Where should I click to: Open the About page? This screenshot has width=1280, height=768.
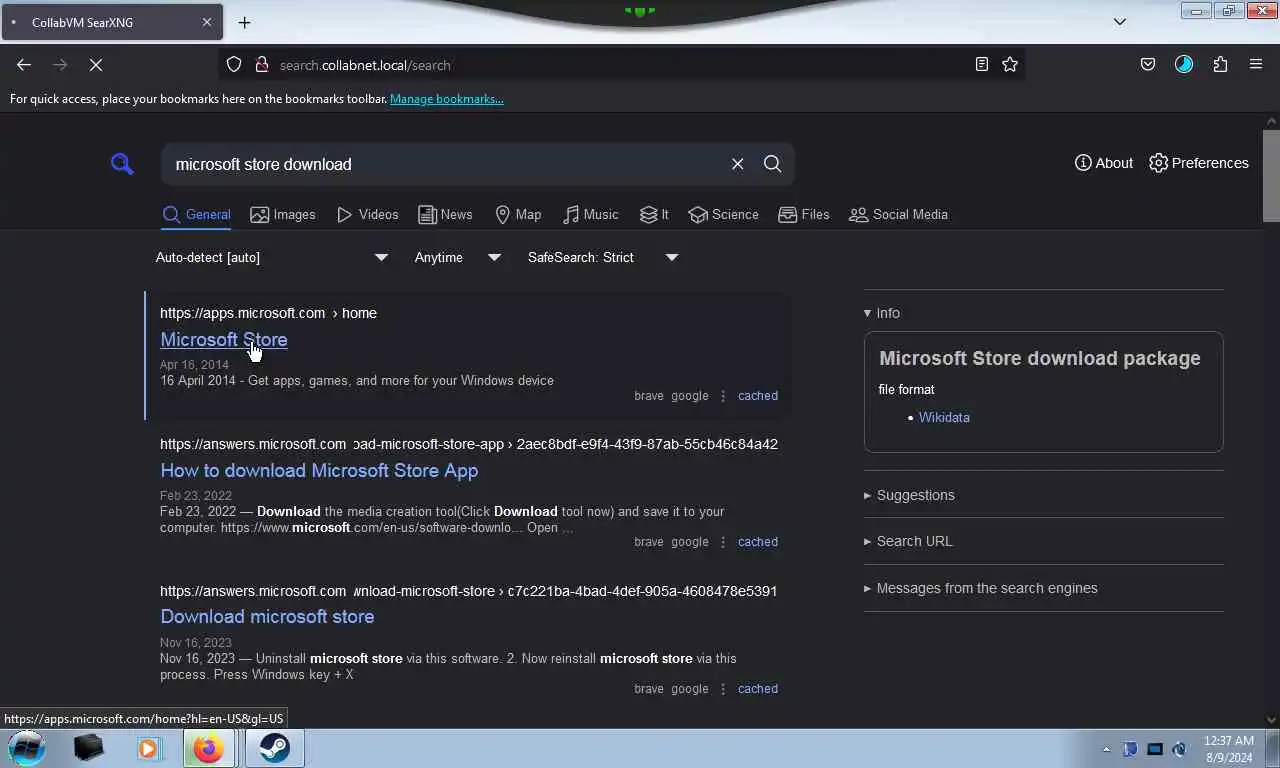click(1104, 163)
